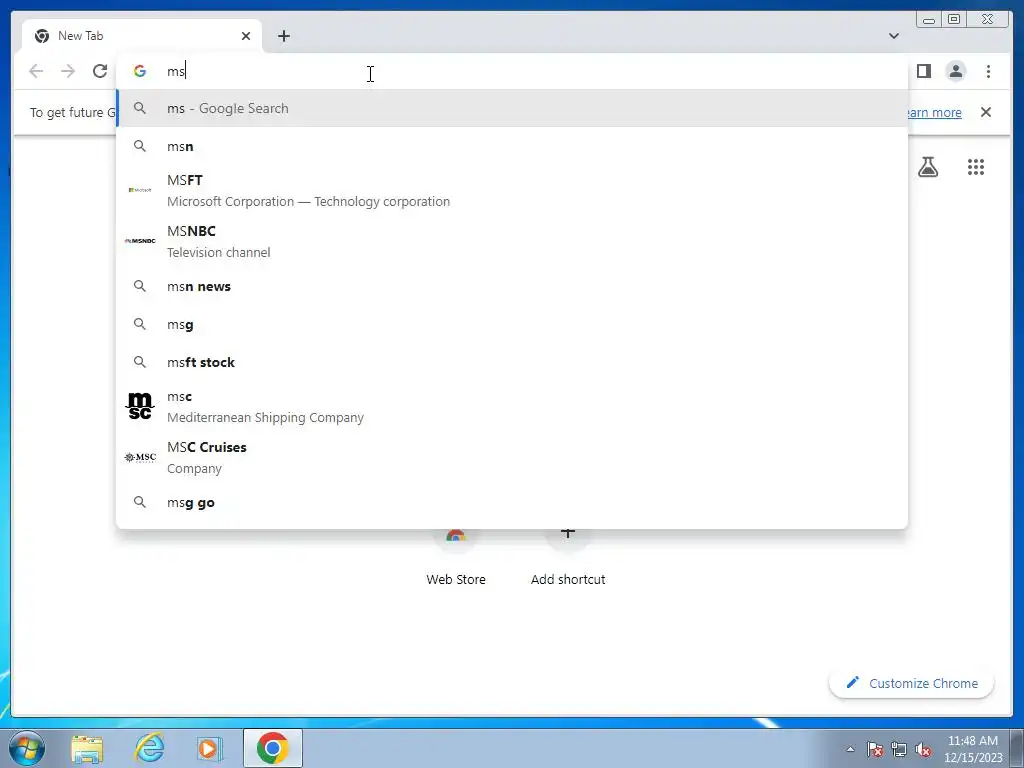1024x768 pixels.
Task: Follow the Learn more link
Action: pos(934,112)
